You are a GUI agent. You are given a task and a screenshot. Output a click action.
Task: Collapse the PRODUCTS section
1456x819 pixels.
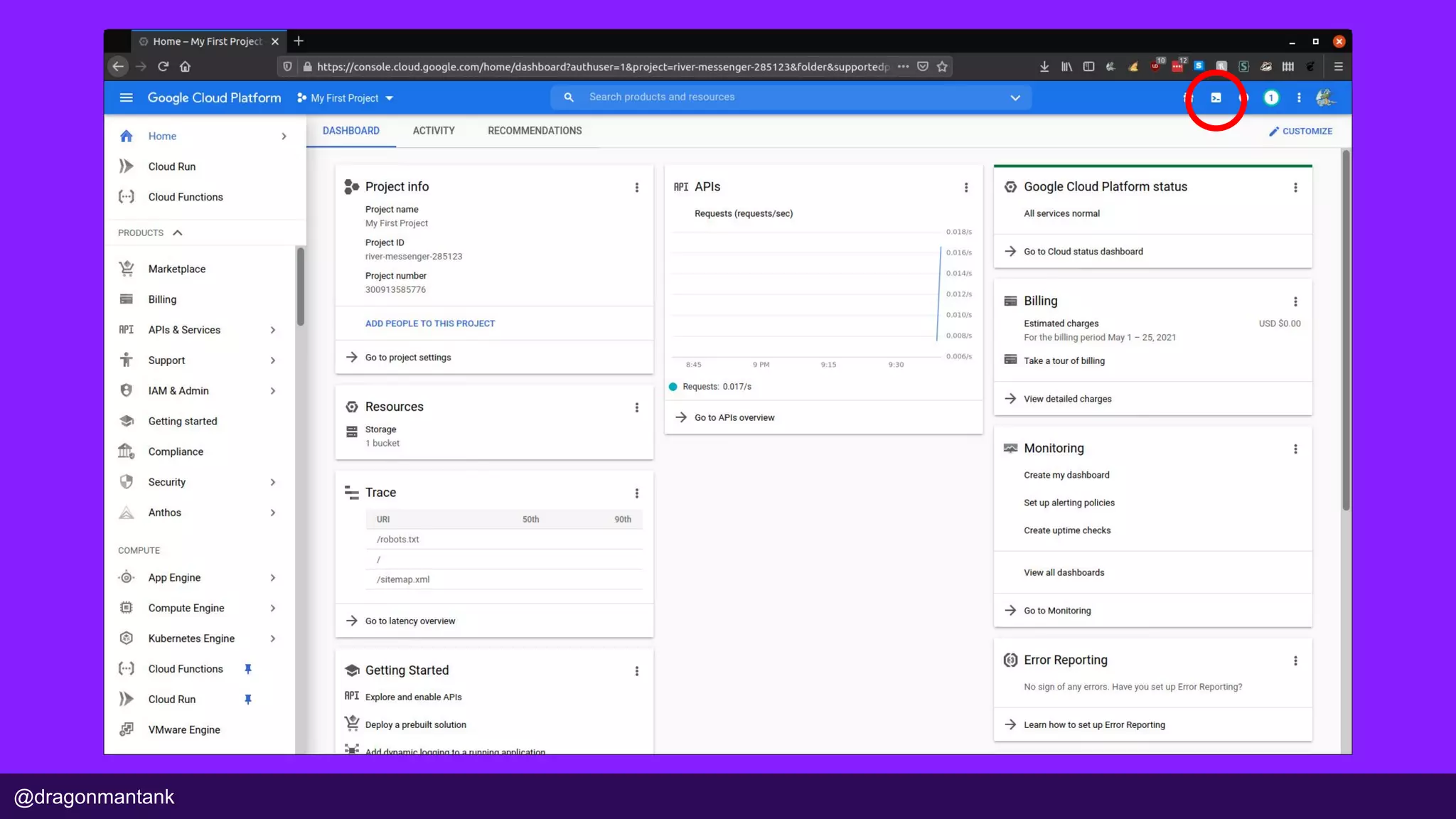(178, 233)
